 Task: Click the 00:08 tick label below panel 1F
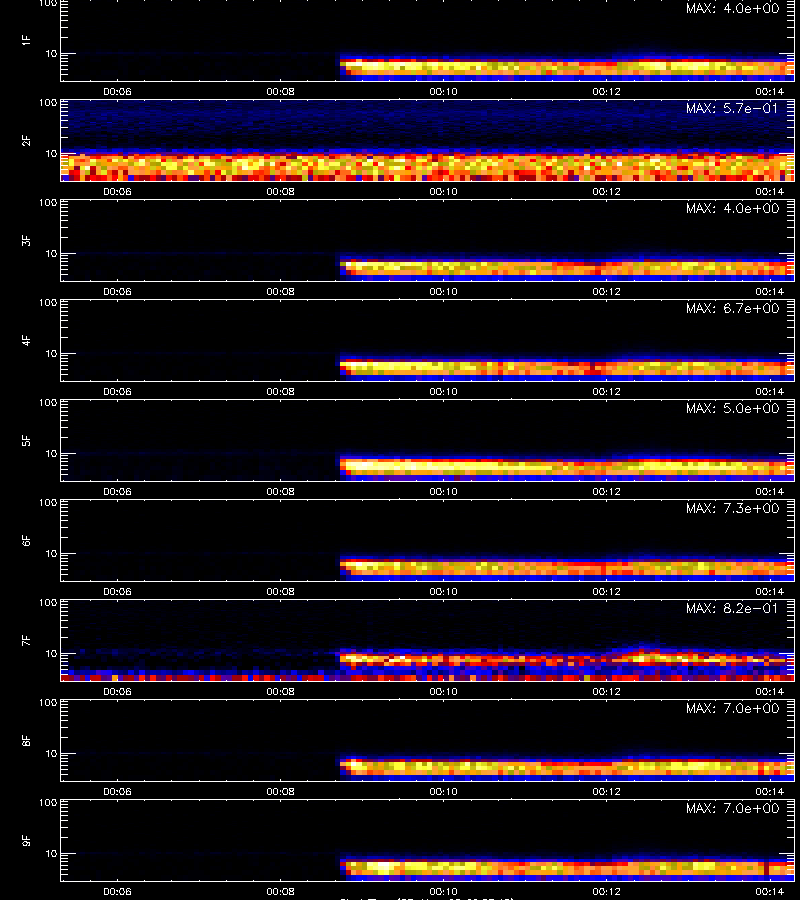click(x=280, y=91)
